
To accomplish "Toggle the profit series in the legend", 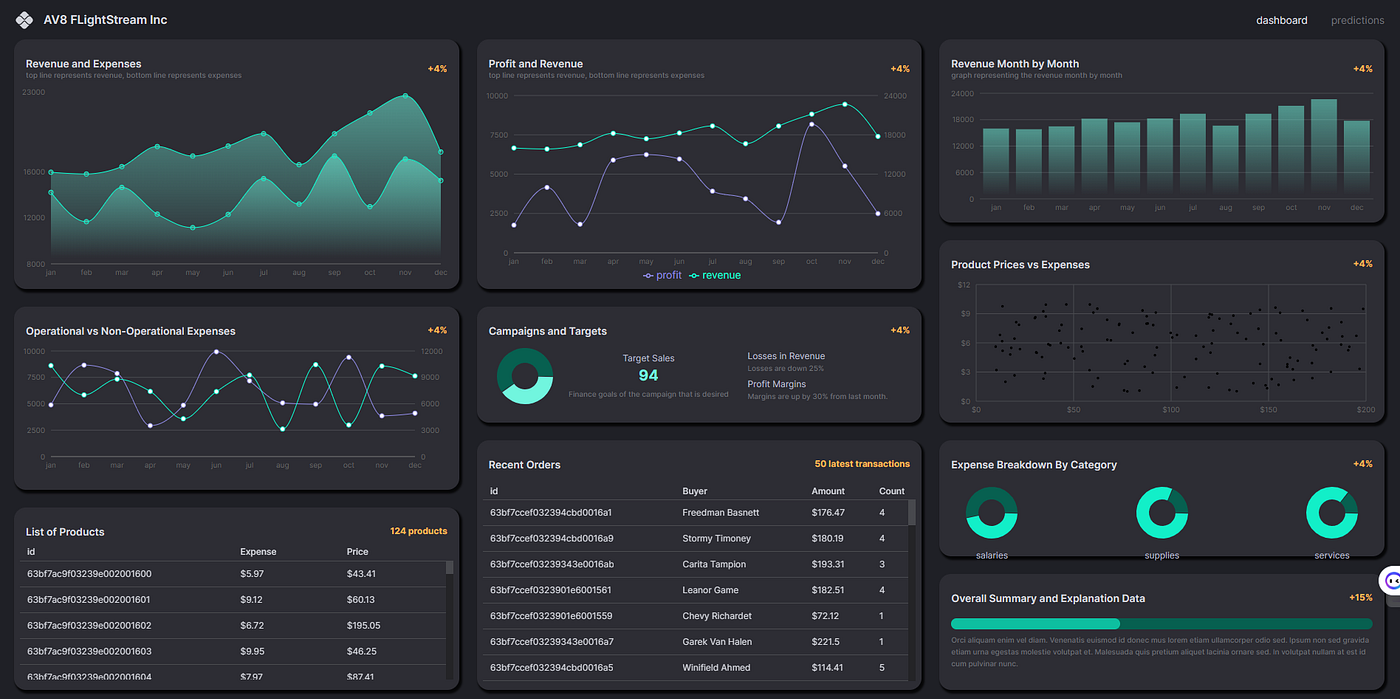I will (662, 274).
